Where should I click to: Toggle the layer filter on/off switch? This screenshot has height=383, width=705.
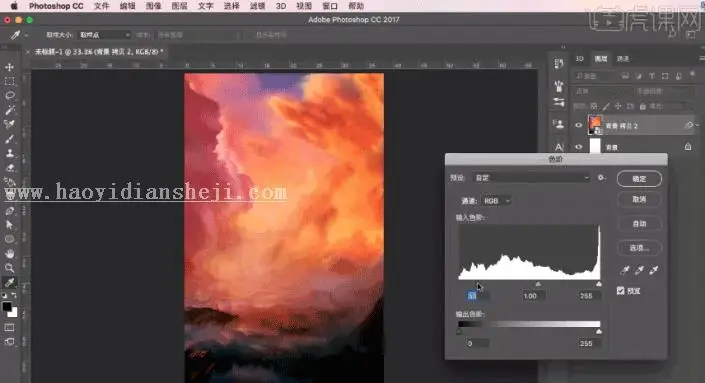tap(692, 74)
